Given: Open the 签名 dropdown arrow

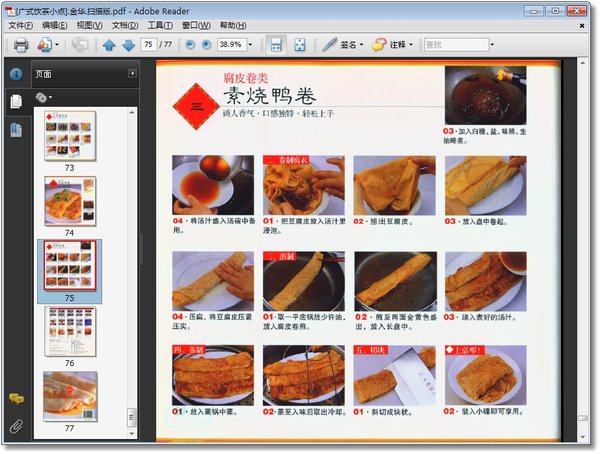Looking at the screenshot, I should [x=361, y=45].
